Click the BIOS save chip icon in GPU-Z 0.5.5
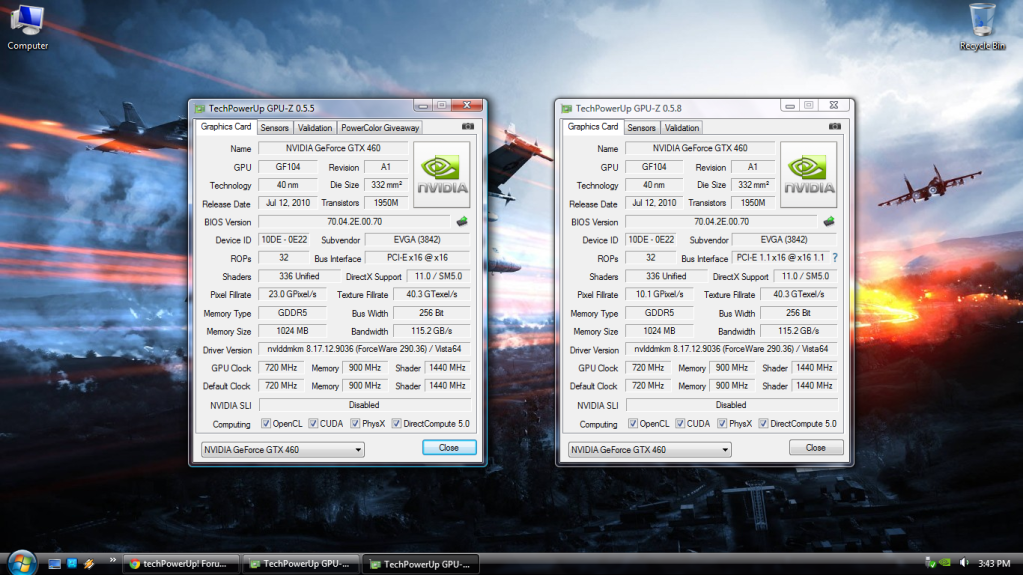1023x575 pixels. pyautogui.click(x=462, y=222)
